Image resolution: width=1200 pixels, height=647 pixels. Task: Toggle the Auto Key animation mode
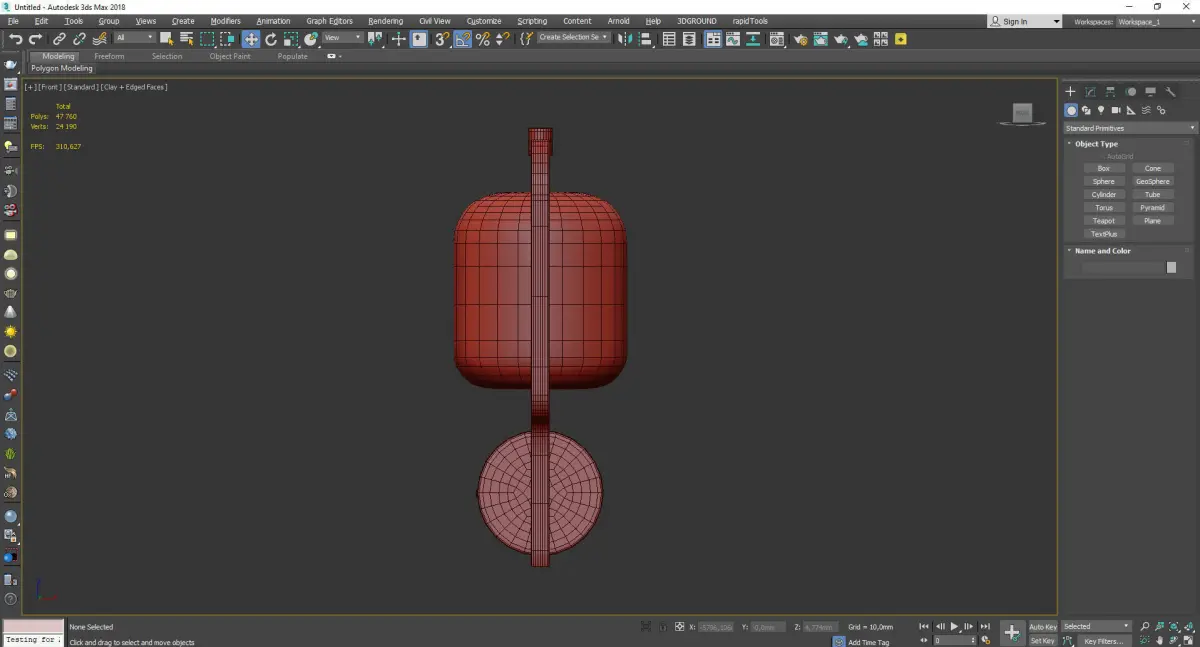(1043, 627)
